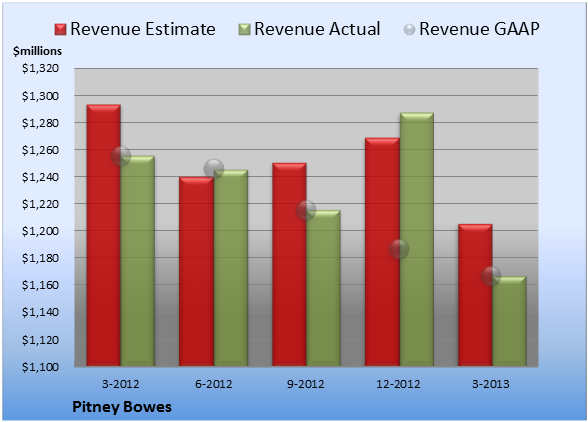
Task: Click the $1,140 axis value
Action: coord(40,312)
